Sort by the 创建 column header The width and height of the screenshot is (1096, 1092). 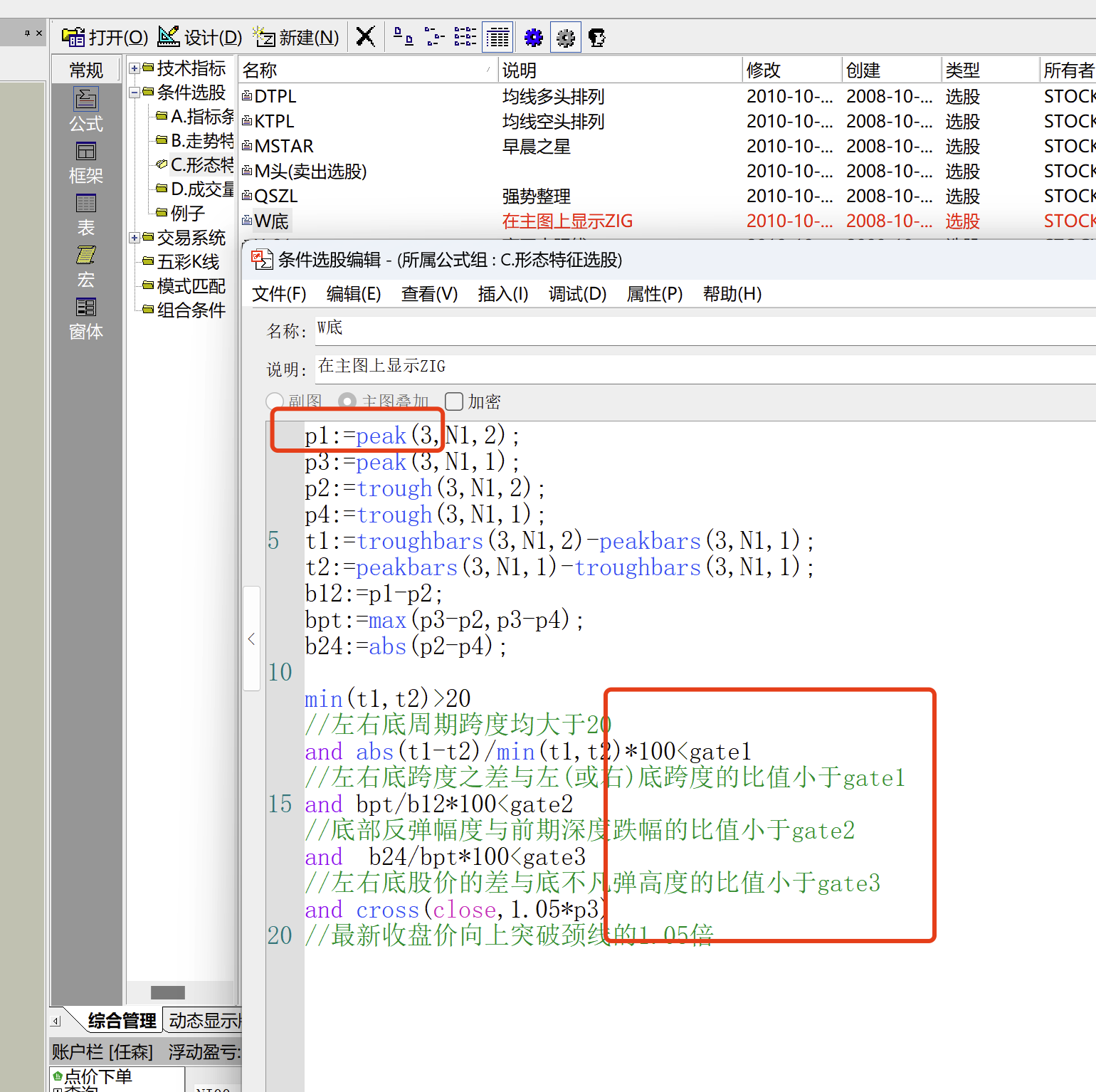click(892, 70)
